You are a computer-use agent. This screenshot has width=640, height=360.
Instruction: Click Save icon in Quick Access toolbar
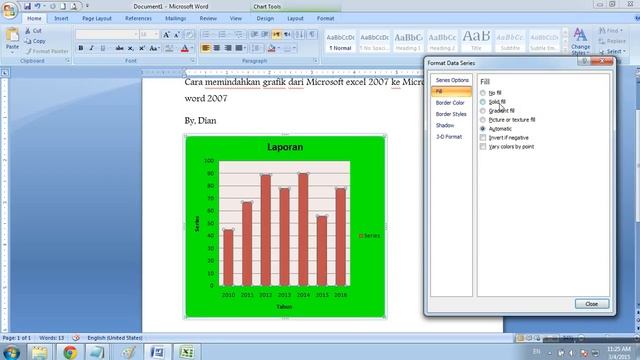coord(27,6)
